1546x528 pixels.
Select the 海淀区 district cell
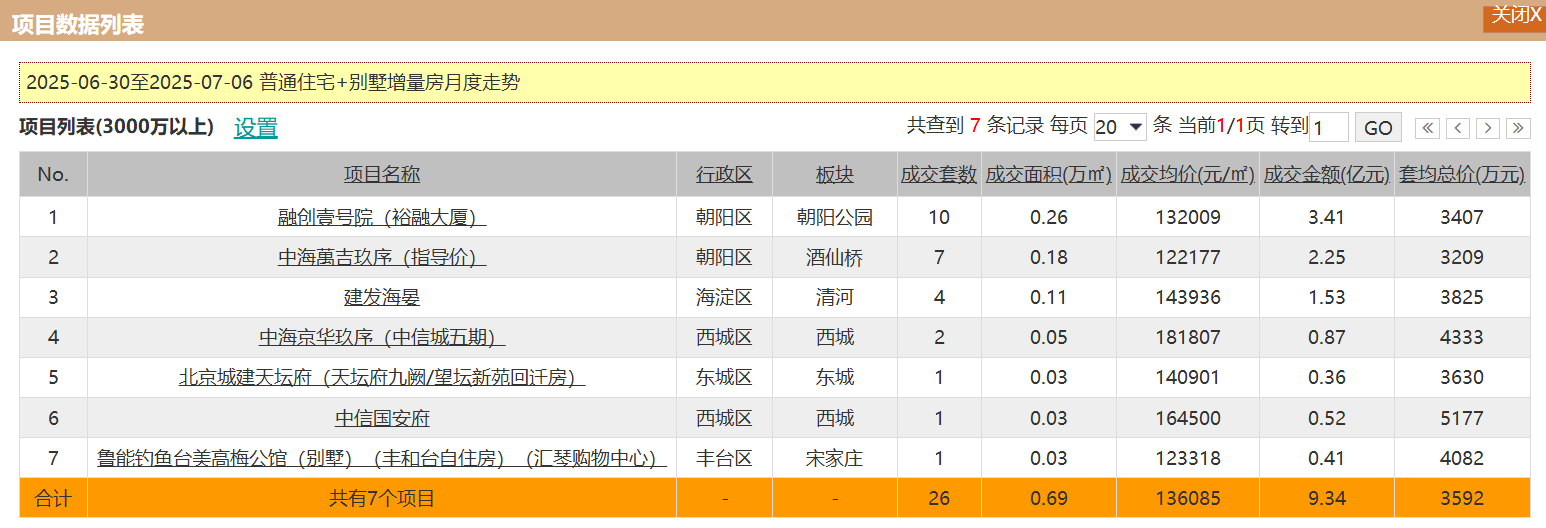click(724, 297)
